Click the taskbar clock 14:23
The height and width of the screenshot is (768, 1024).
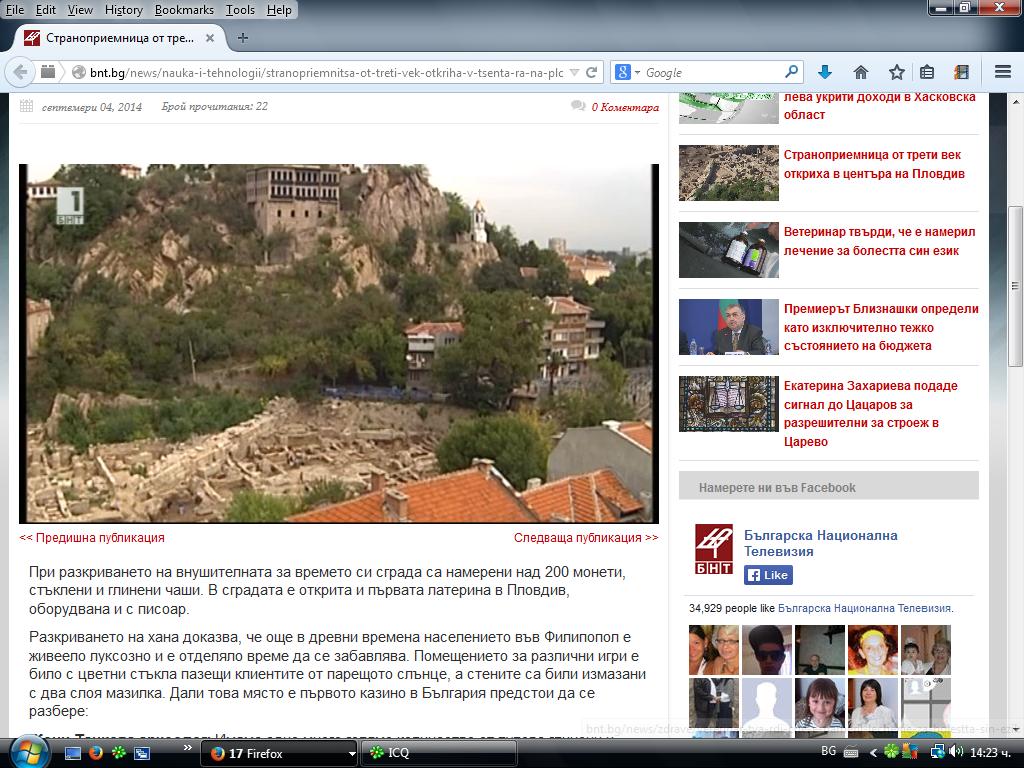990,752
